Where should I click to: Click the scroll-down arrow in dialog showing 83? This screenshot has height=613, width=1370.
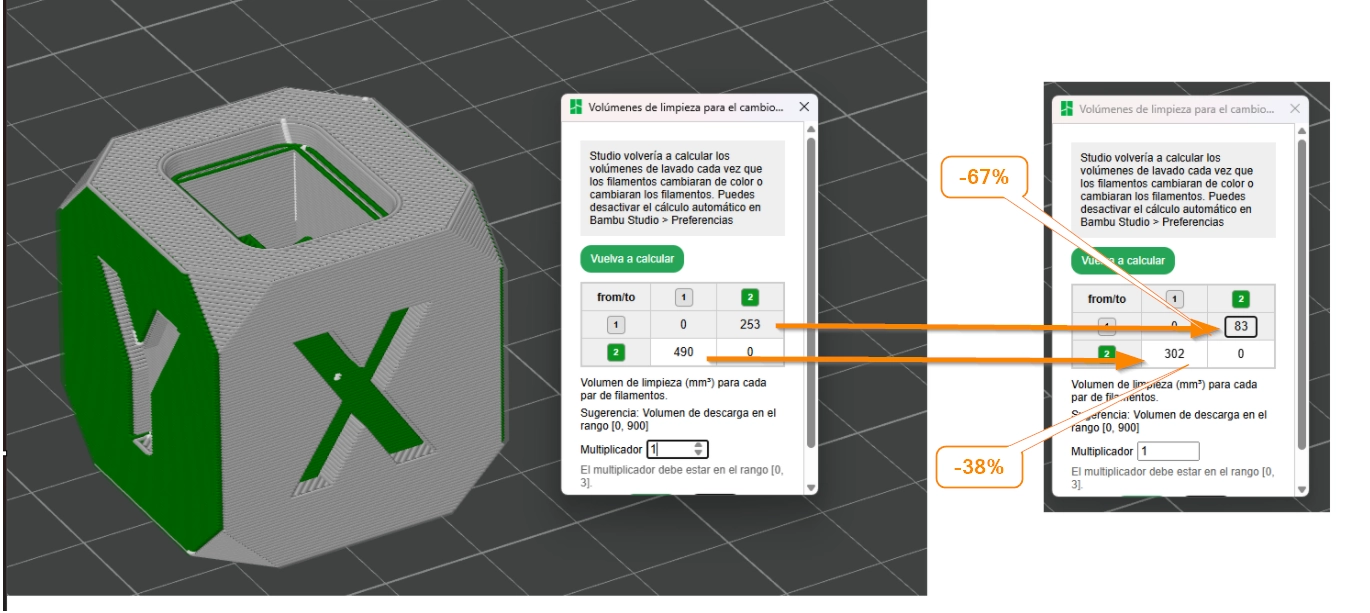1302,490
